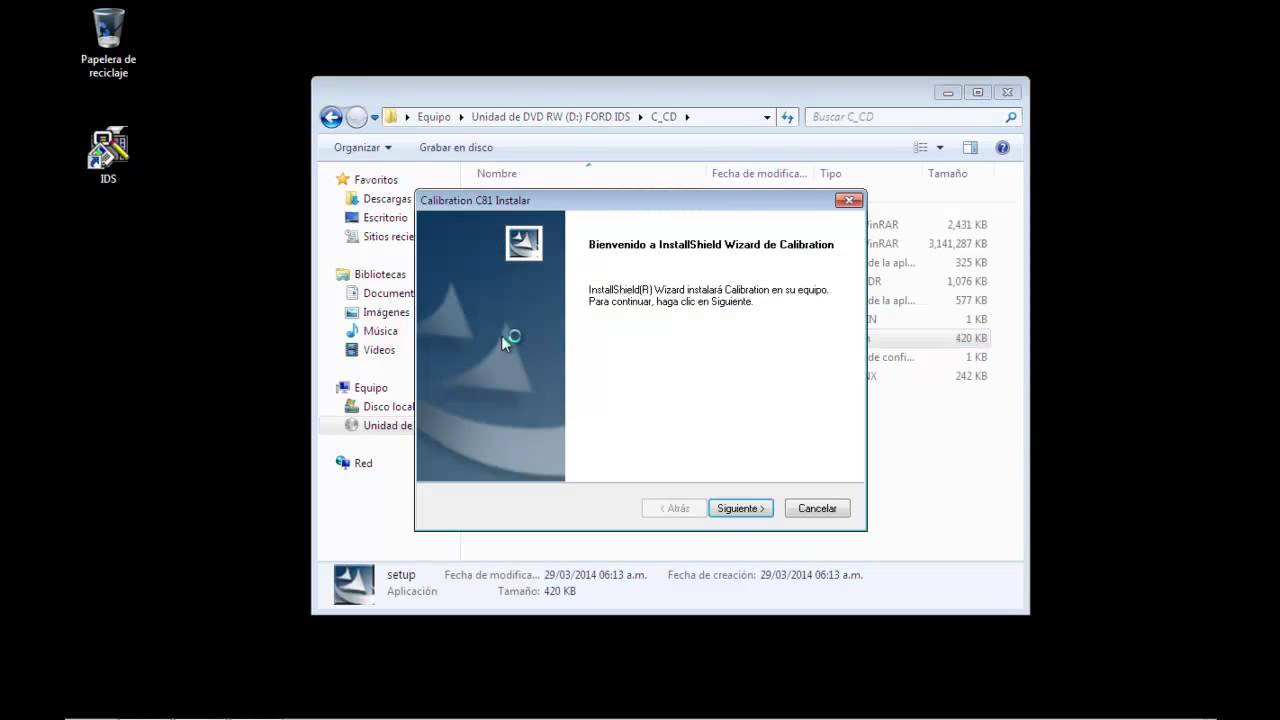The height and width of the screenshot is (720, 1280).
Task: Select Unidad de DVD RW (D:) FORD IDS breadcrumb
Action: 550,117
